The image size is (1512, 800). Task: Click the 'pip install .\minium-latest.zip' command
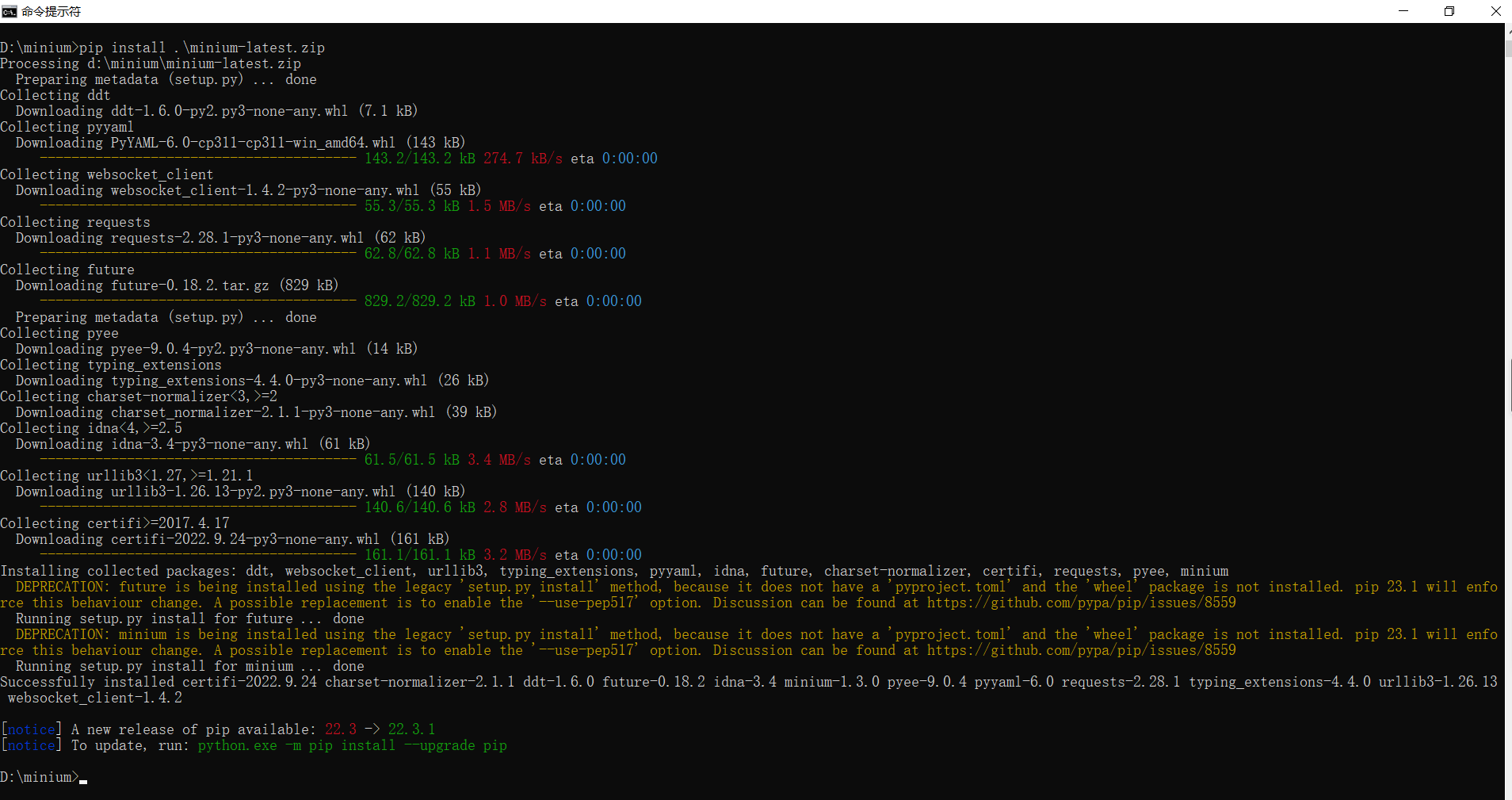click(202, 48)
